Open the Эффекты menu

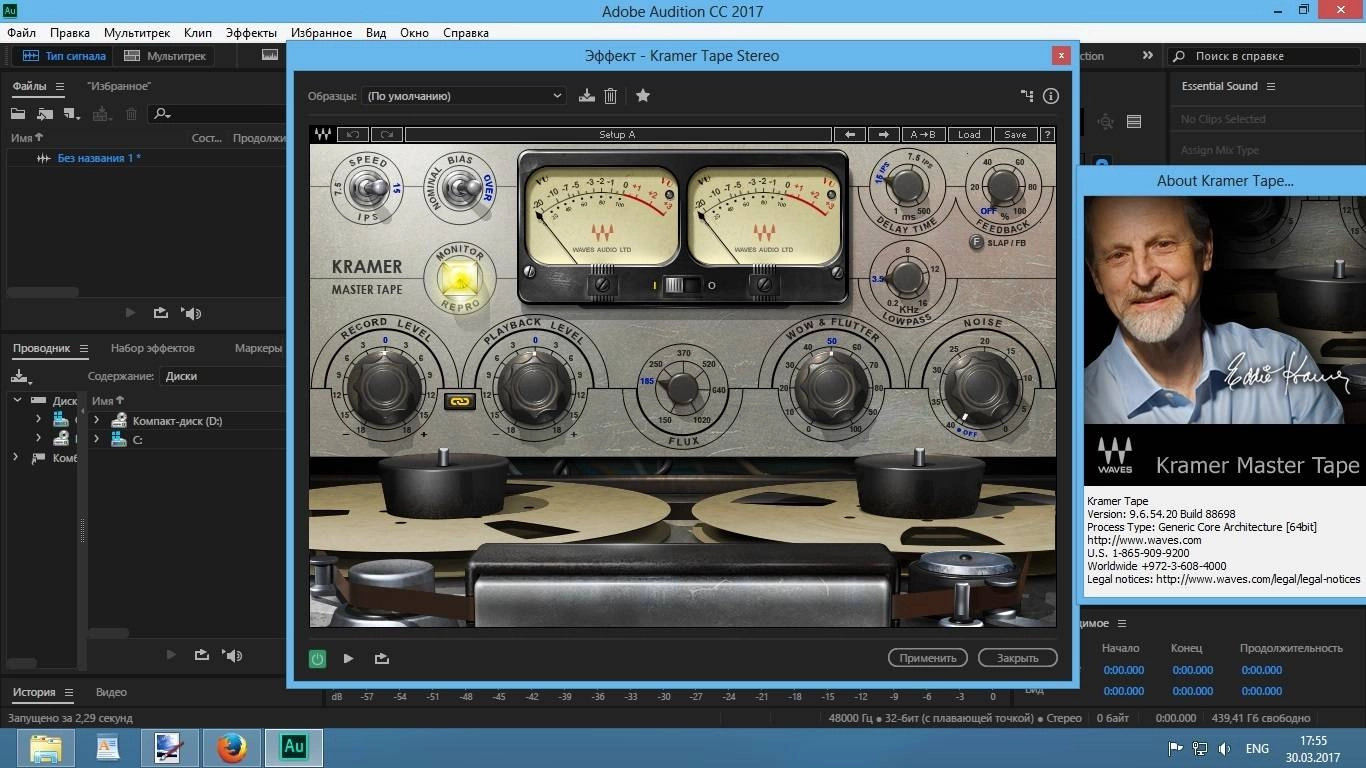(x=251, y=32)
